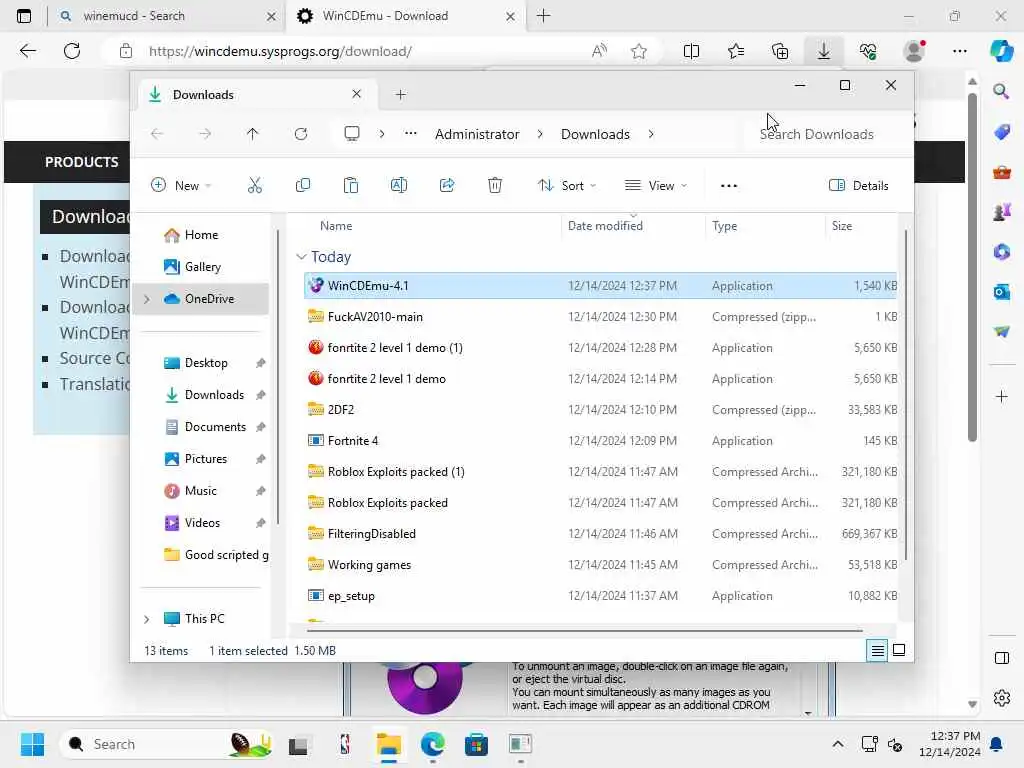
Task: Click the Rename icon in Explorer toolbar
Action: pos(398,185)
